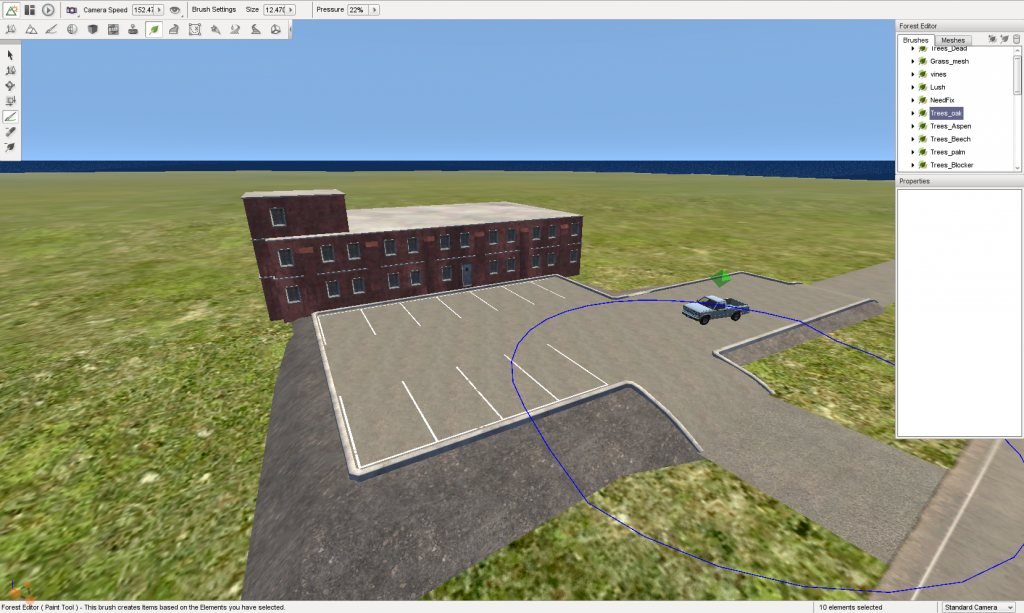Screen dimensions: 1024x613
Task: Select the Lush brush
Action: [937, 87]
